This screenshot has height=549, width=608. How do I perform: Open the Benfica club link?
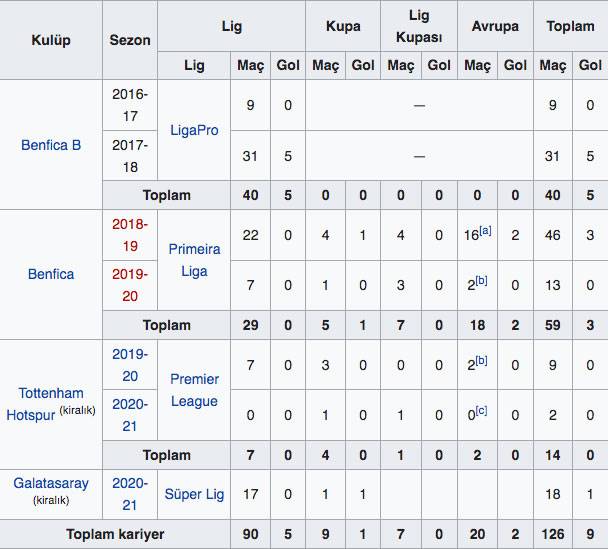pyautogui.click(x=51, y=274)
